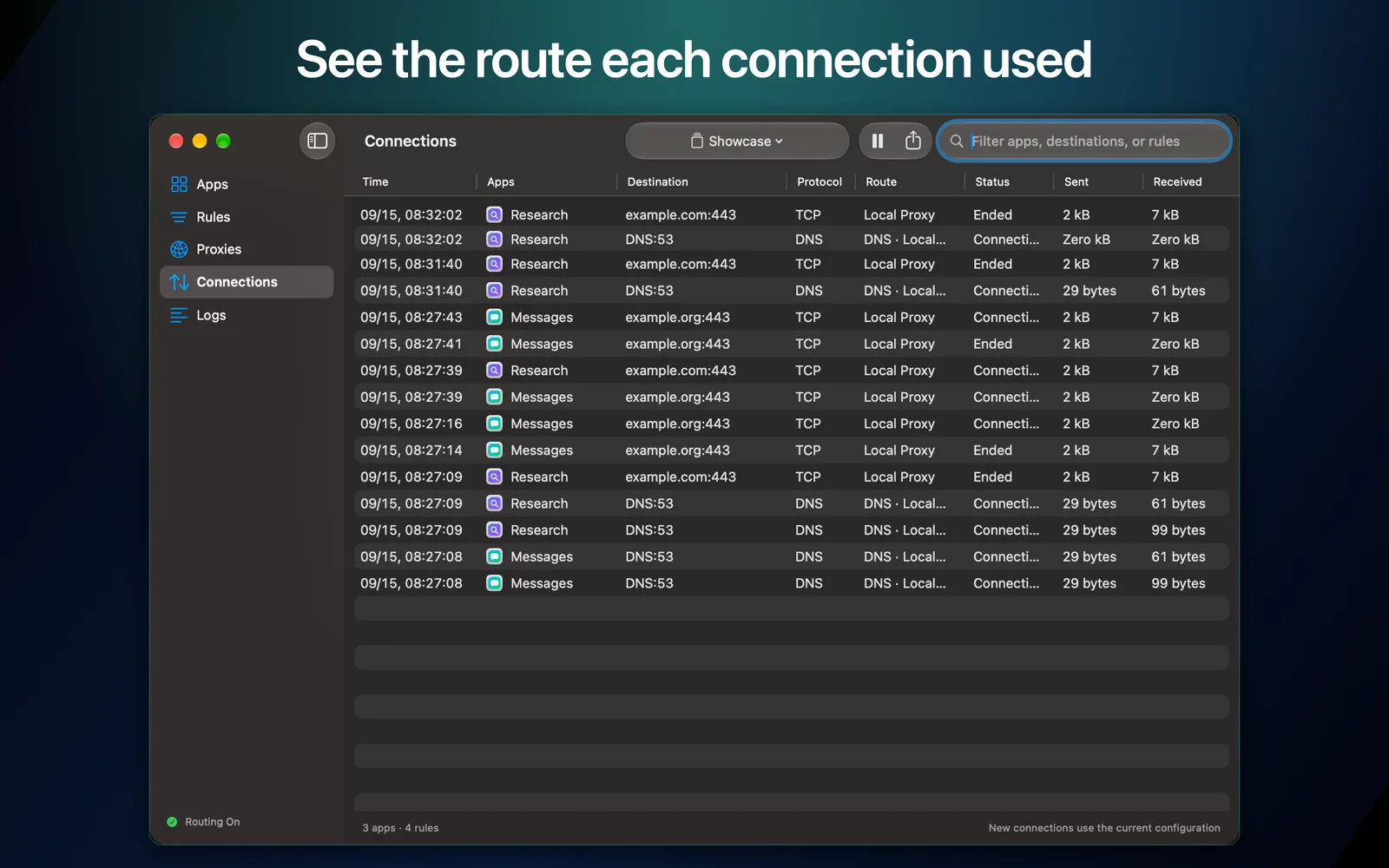The image size is (1389, 868).
Task: Click Messages icon in 08:27:39 example.org row
Action: (x=494, y=397)
